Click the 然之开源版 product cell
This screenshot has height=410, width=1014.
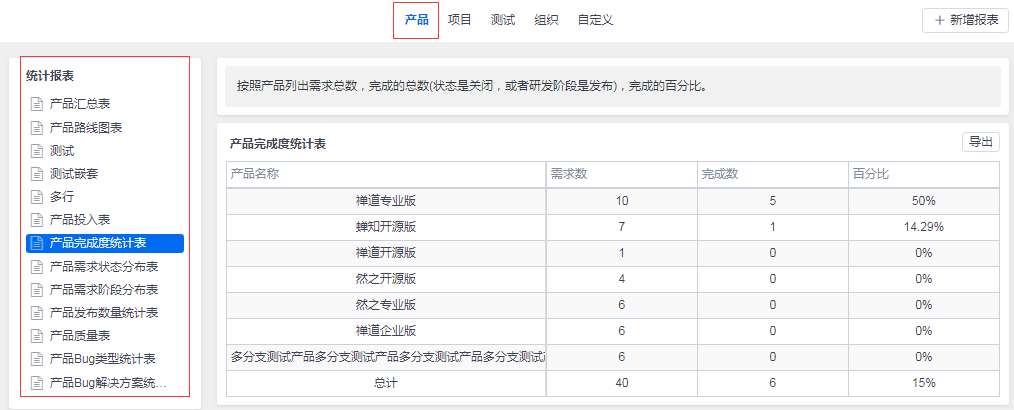tap(386, 279)
